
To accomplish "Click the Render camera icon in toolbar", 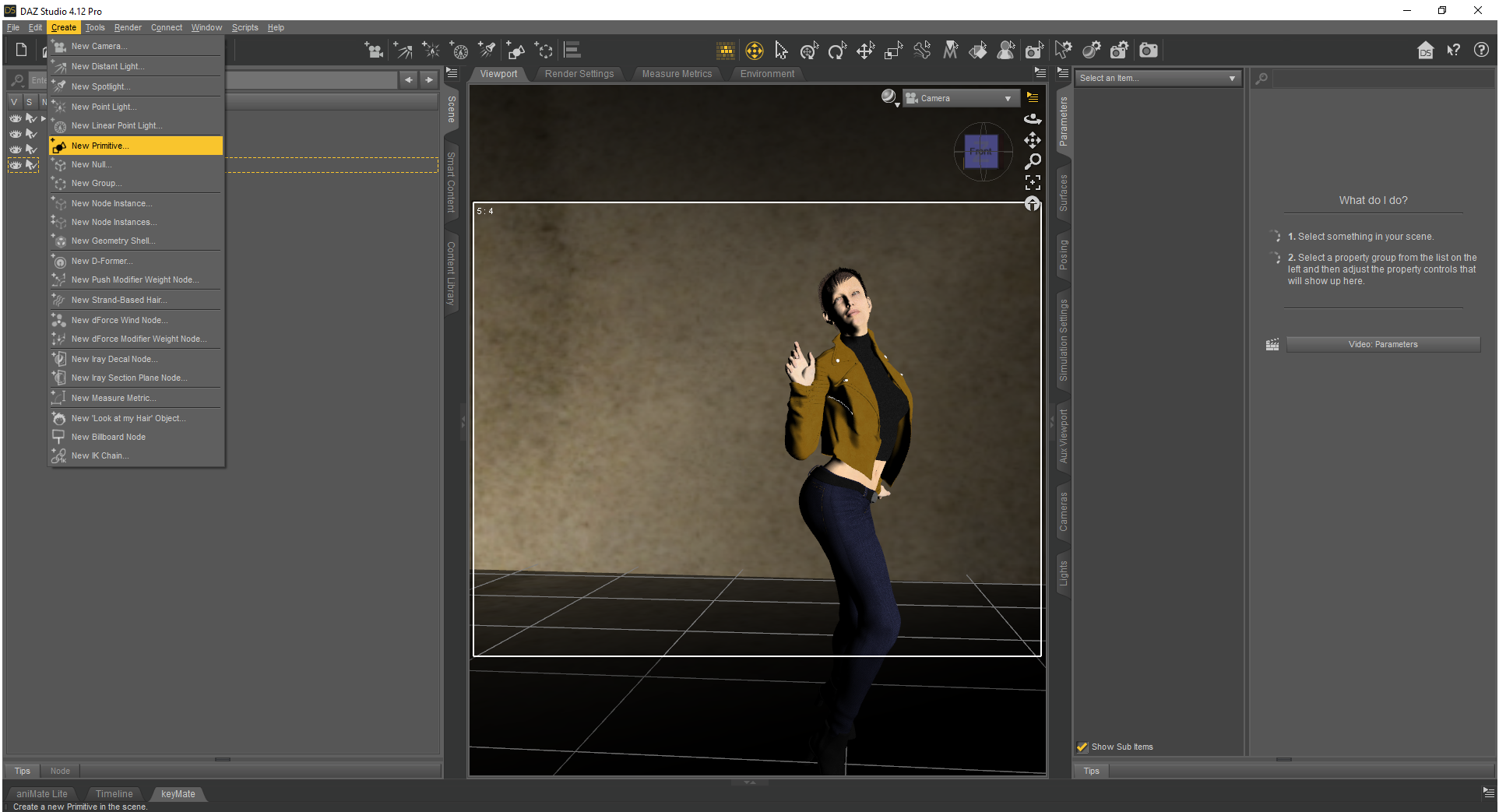I will [1148, 51].
